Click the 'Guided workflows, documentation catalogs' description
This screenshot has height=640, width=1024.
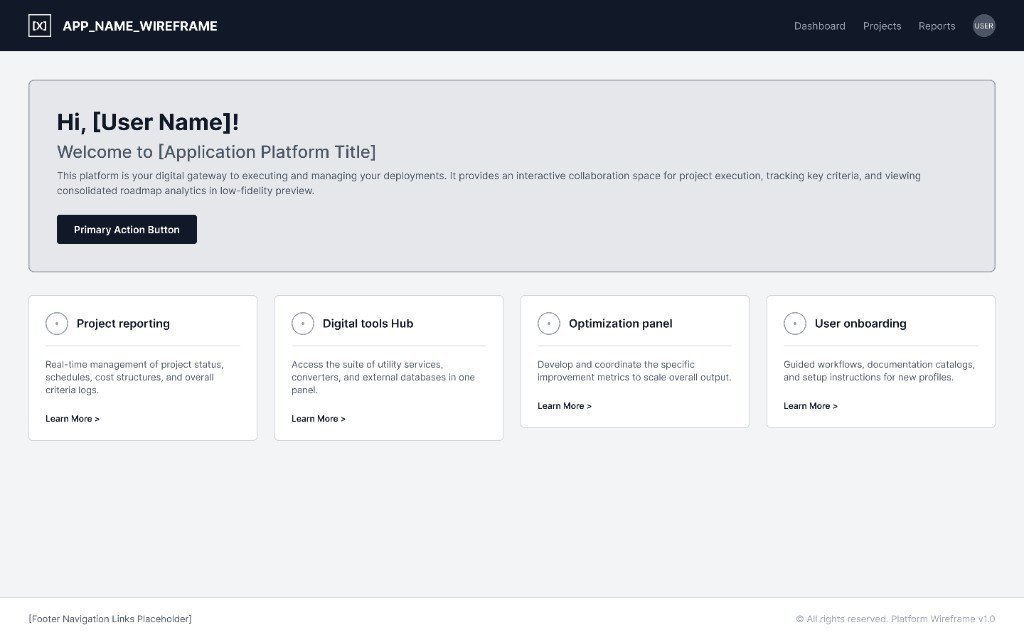coord(879,370)
